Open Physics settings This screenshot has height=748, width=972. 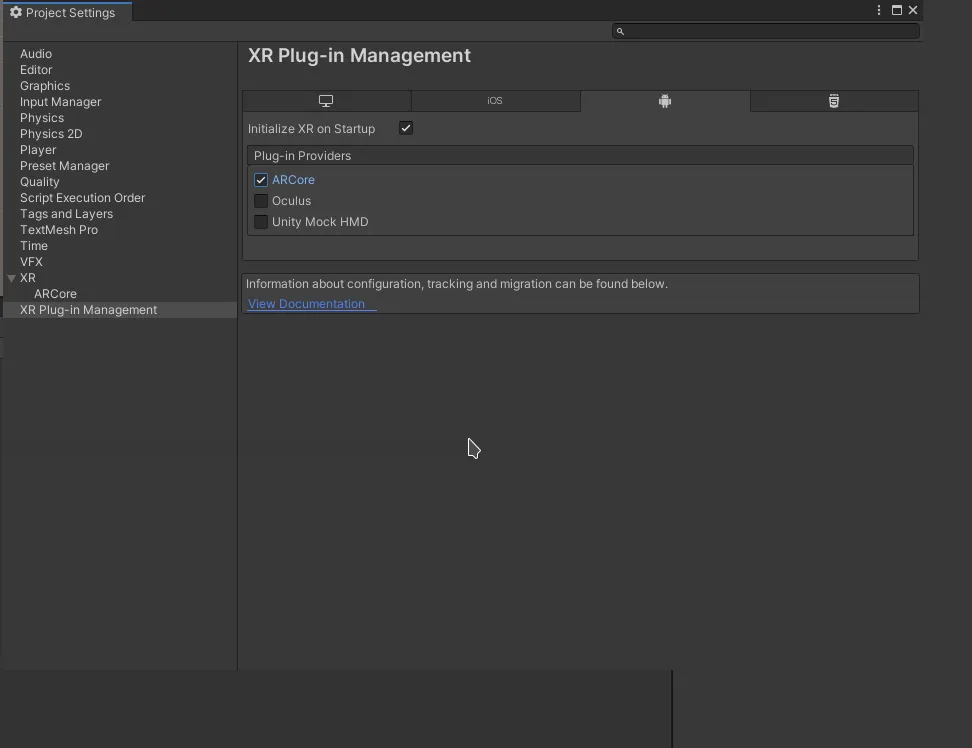coord(42,118)
